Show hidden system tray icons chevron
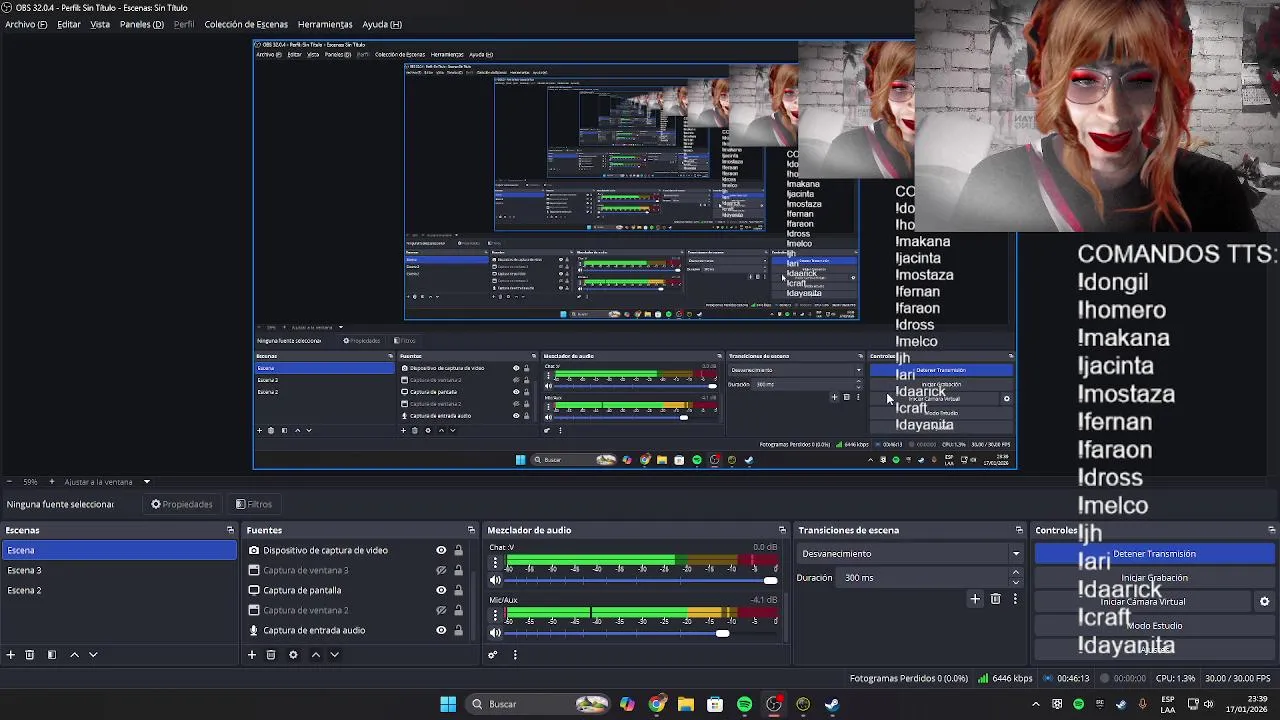This screenshot has height=720, width=1280. coord(1035,704)
